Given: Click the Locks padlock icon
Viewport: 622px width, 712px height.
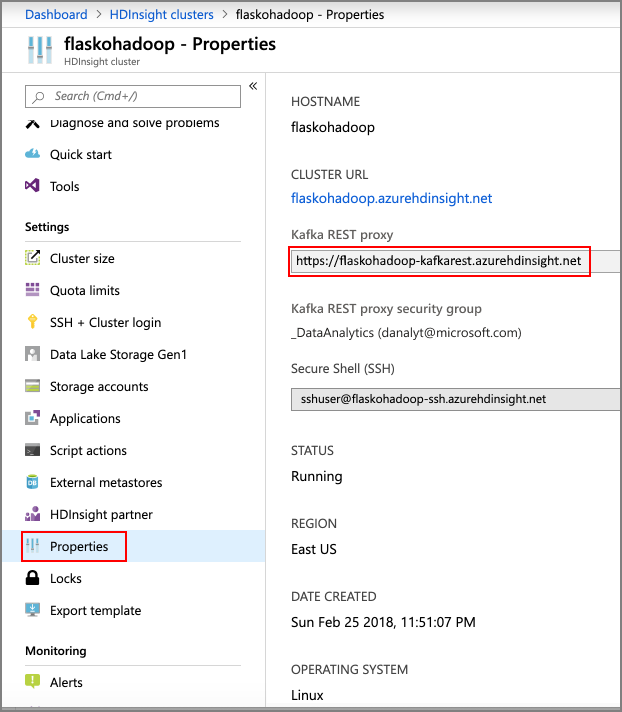Looking at the screenshot, I should pyautogui.click(x=32, y=579).
